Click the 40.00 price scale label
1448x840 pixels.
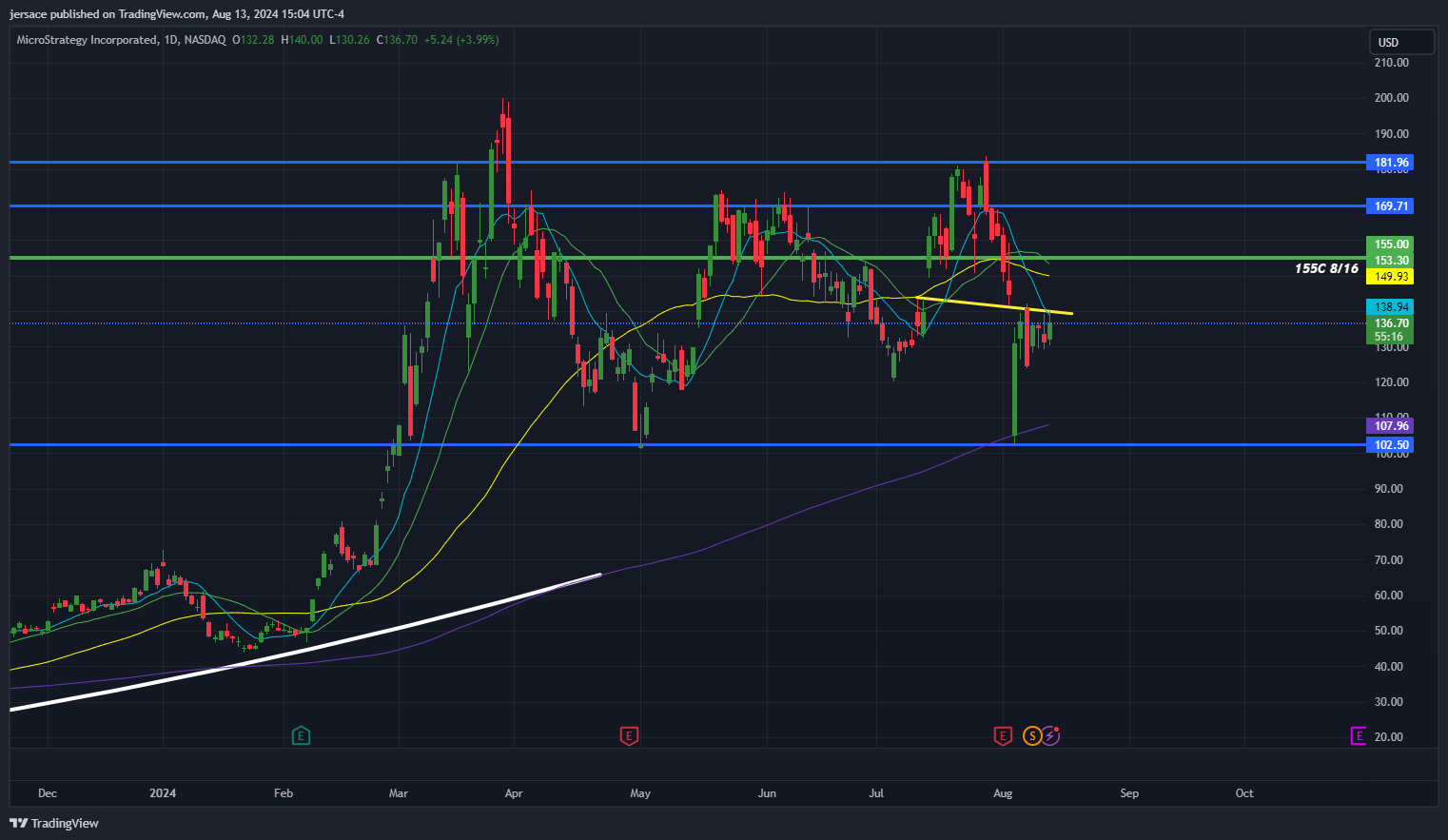pyautogui.click(x=1391, y=667)
